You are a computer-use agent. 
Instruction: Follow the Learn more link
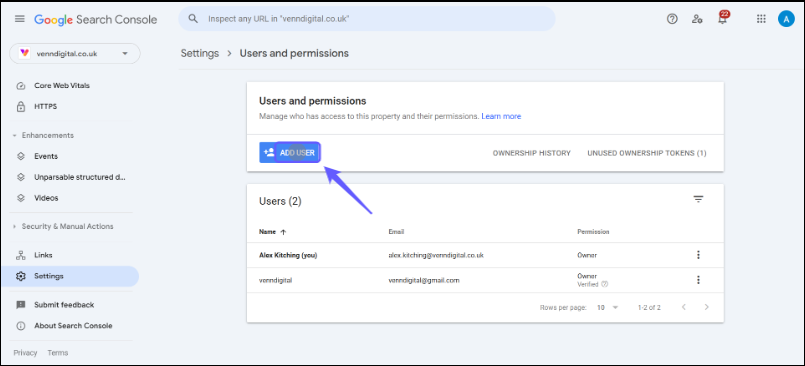(x=501, y=117)
